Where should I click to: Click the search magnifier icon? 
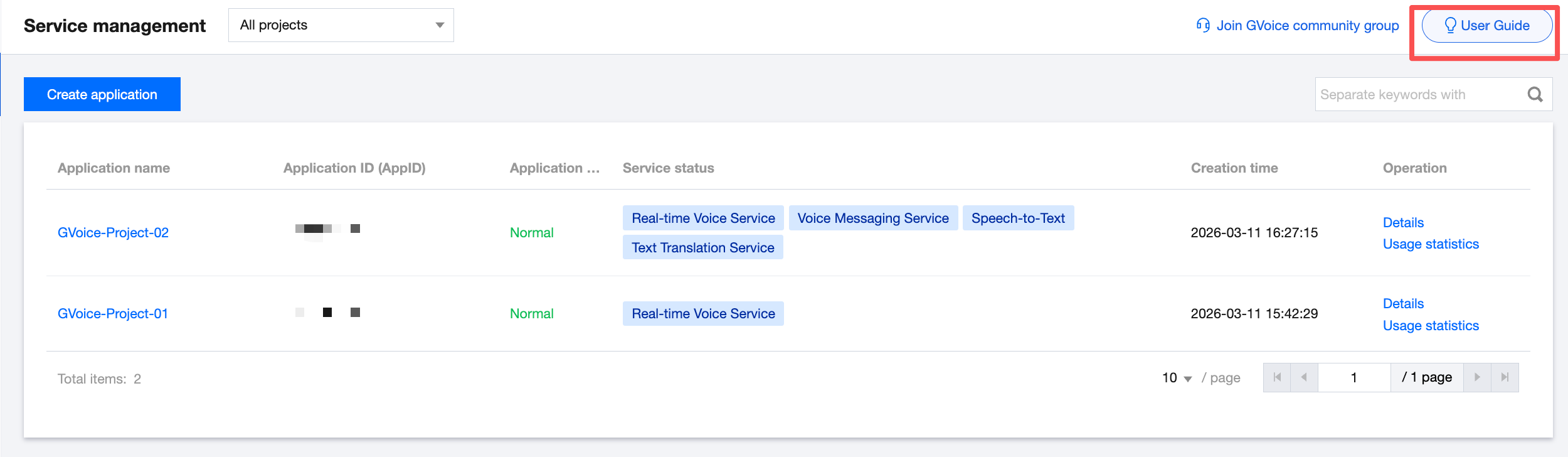[x=1535, y=94]
